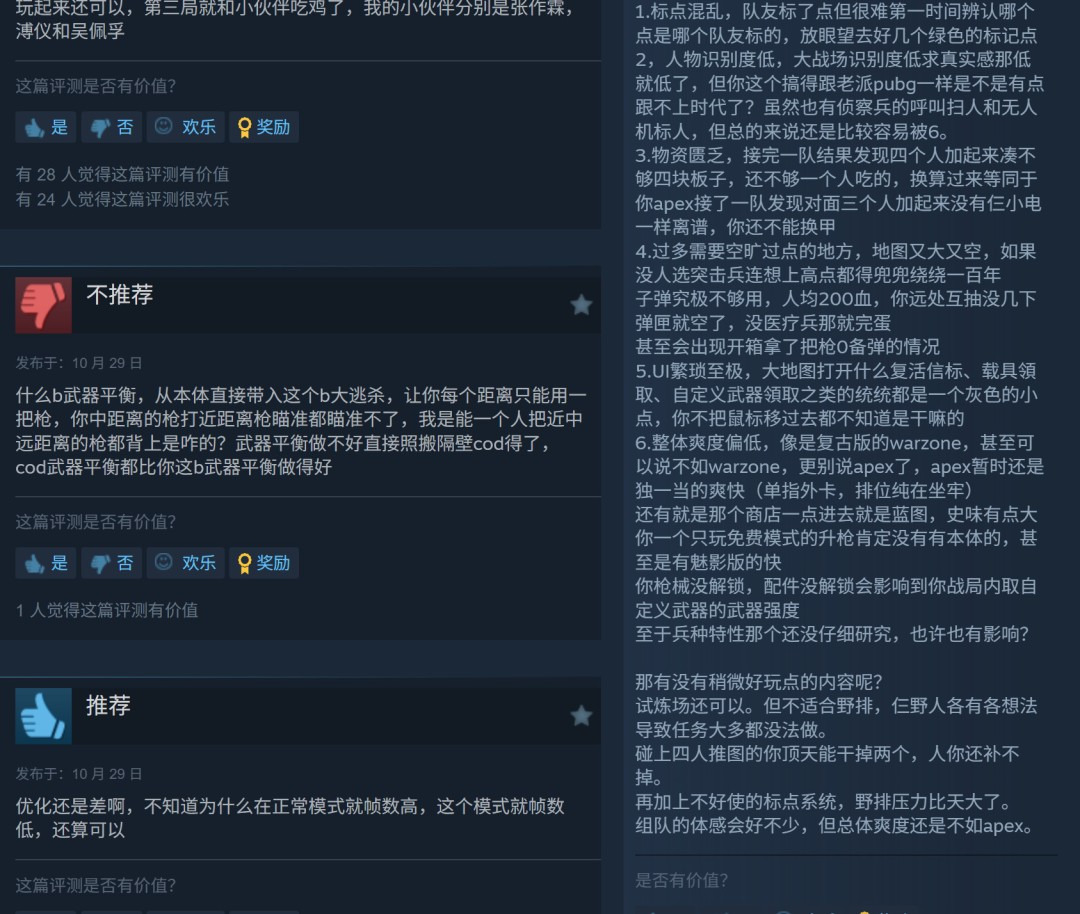1080x914 pixels.
Task: Click 是 thumbs-up on the 28-votes review
Action: click(x=46, y=127)
